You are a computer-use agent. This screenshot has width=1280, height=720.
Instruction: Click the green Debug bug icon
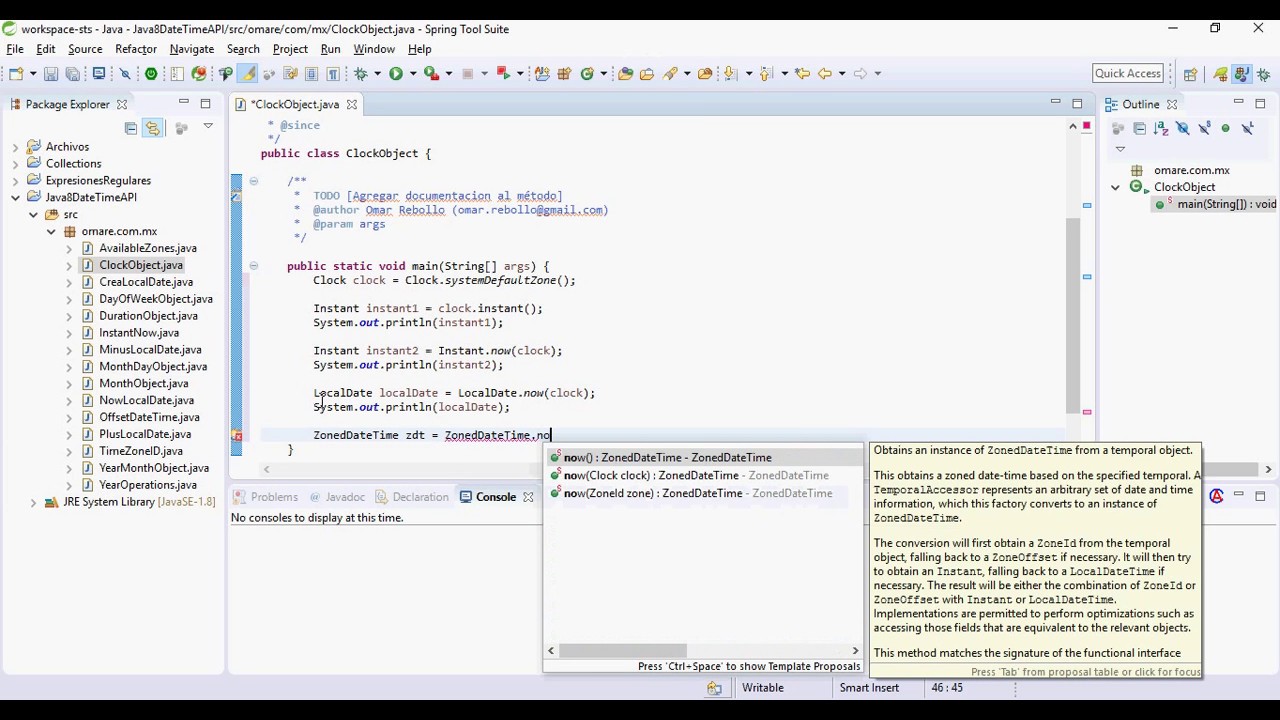(361, 73)
